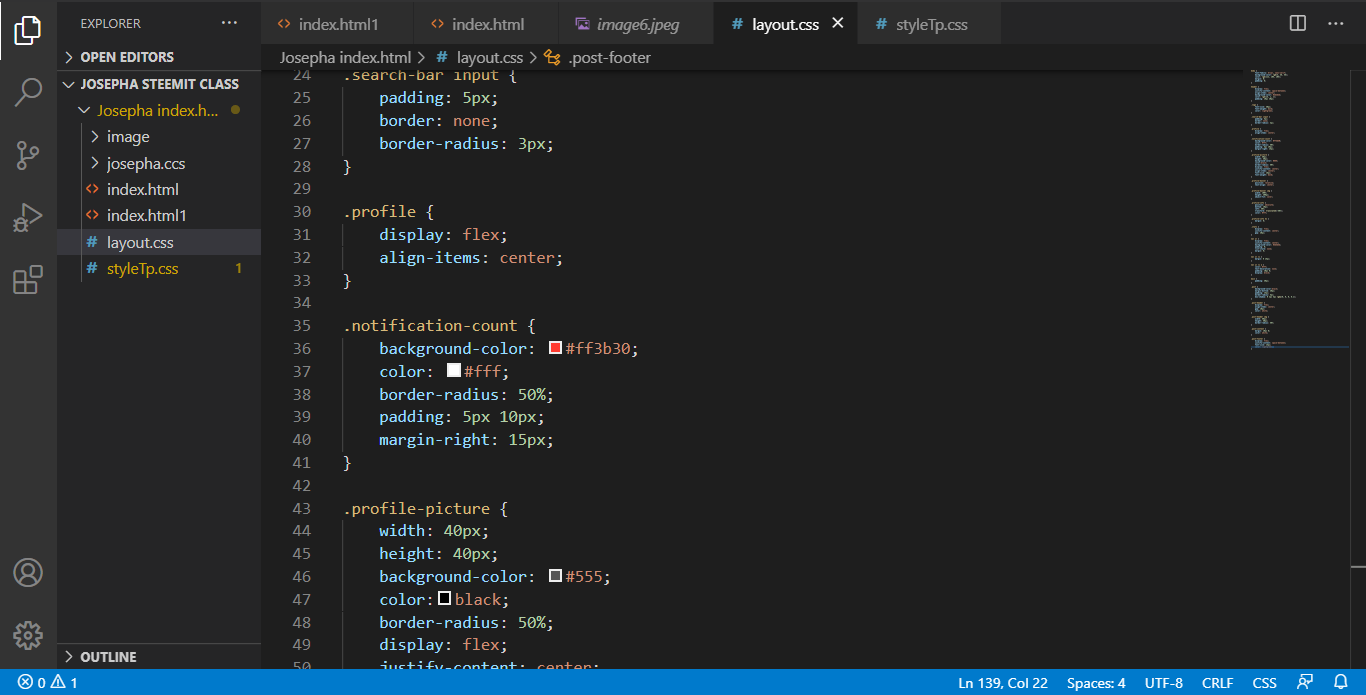Change language mode via CSS

tap(1264, 683)
